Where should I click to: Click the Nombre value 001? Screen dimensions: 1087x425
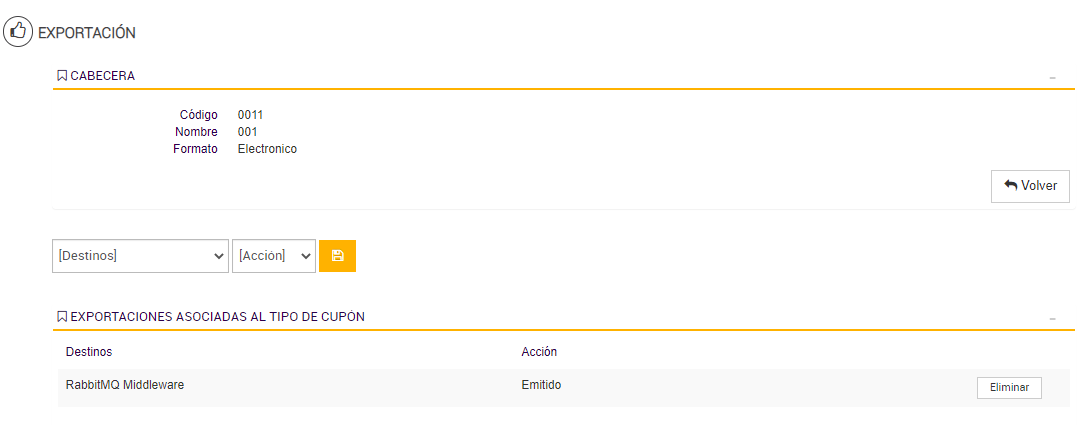pos(247,132)
